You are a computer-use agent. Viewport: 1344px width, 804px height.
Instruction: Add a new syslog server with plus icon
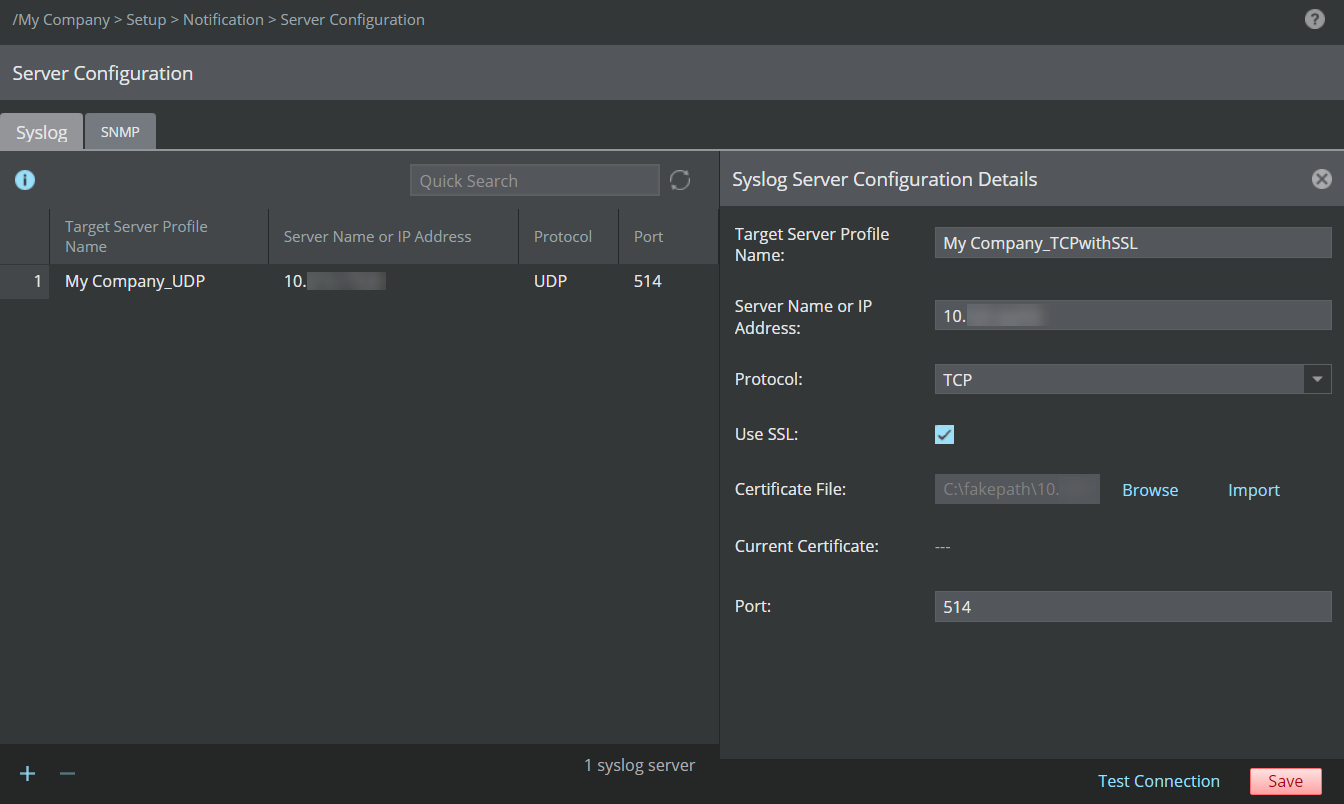[28, 773]
